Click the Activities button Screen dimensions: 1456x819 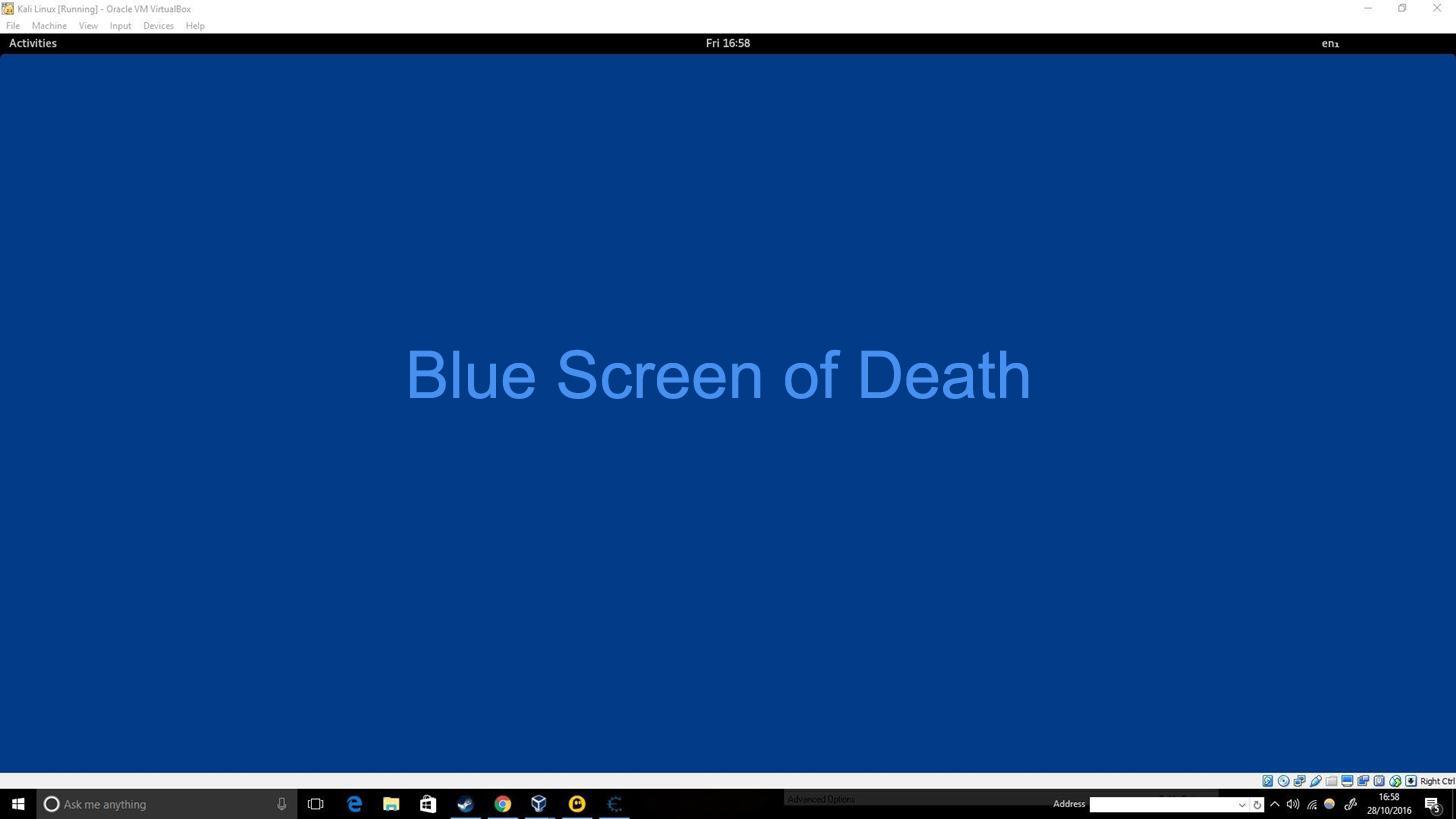click(32, 43)
